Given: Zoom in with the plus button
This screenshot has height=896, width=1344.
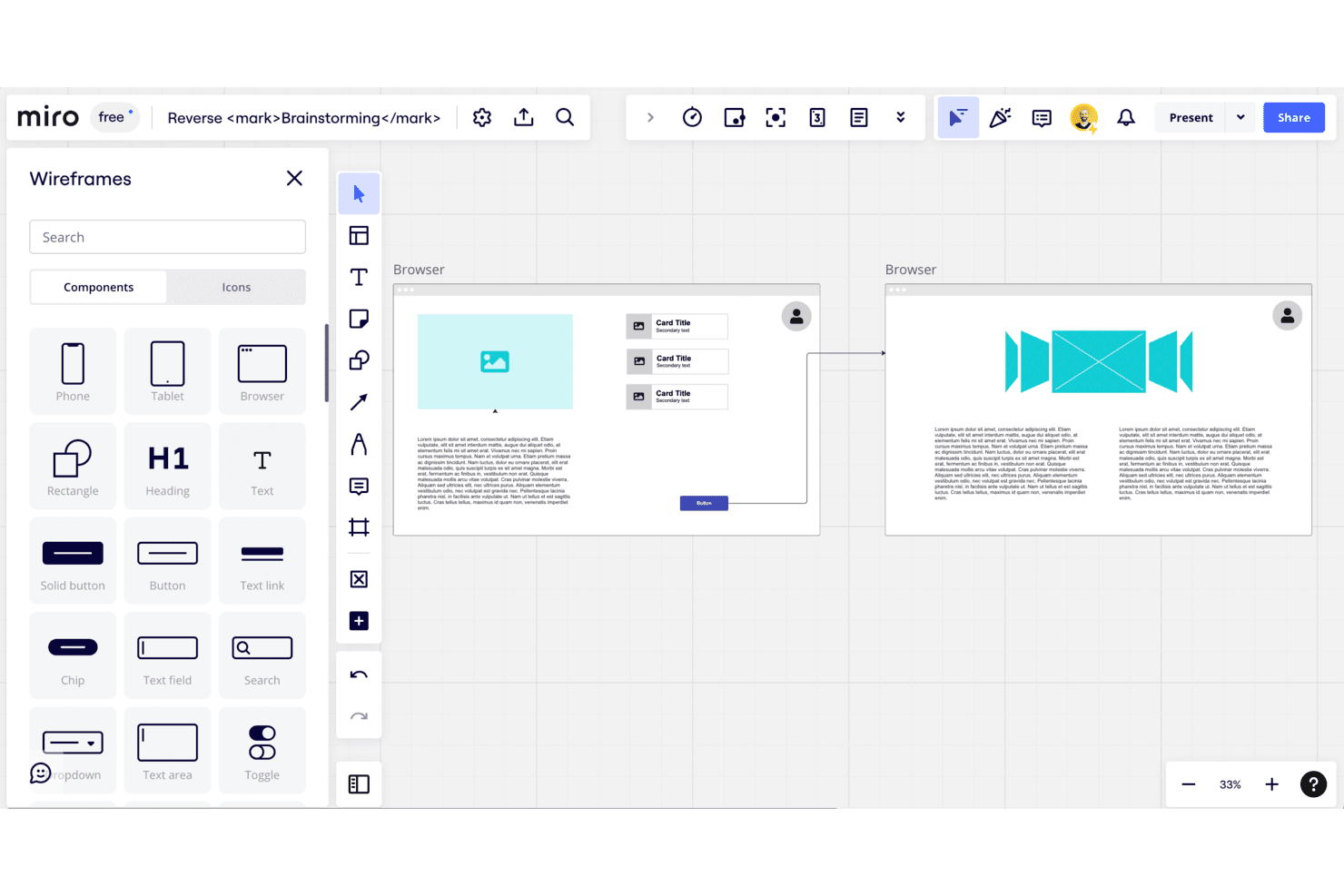Looking at the screenshot, I should coord(1272,784).
